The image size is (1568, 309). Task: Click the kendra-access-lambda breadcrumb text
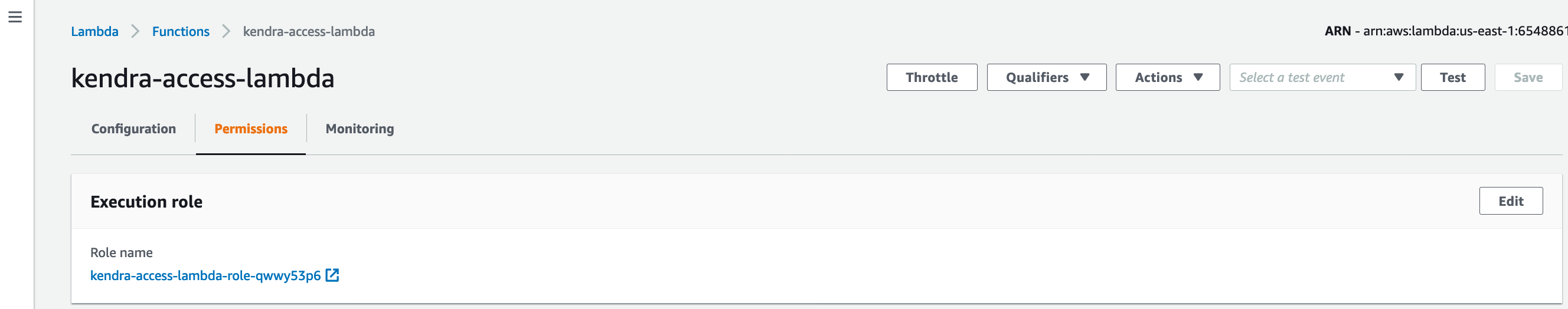click(x=309, y=31)
